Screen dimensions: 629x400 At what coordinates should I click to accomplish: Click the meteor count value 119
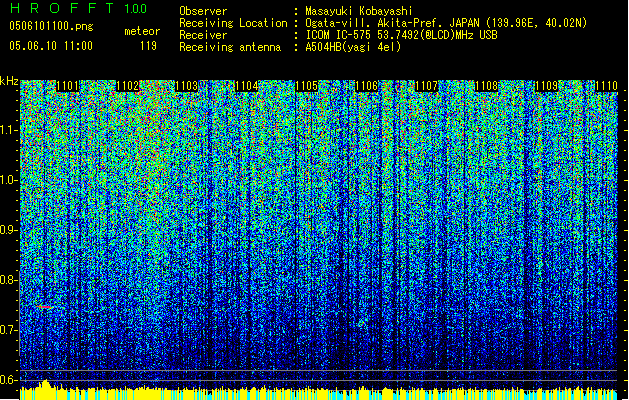click(148, 46)
